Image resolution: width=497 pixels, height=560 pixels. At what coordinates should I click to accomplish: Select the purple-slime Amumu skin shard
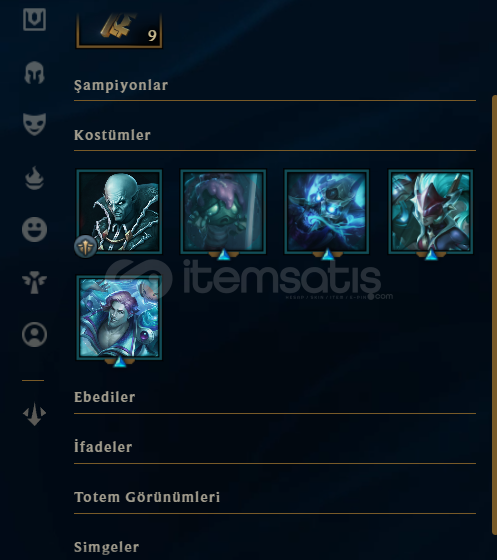pos(223,211)
